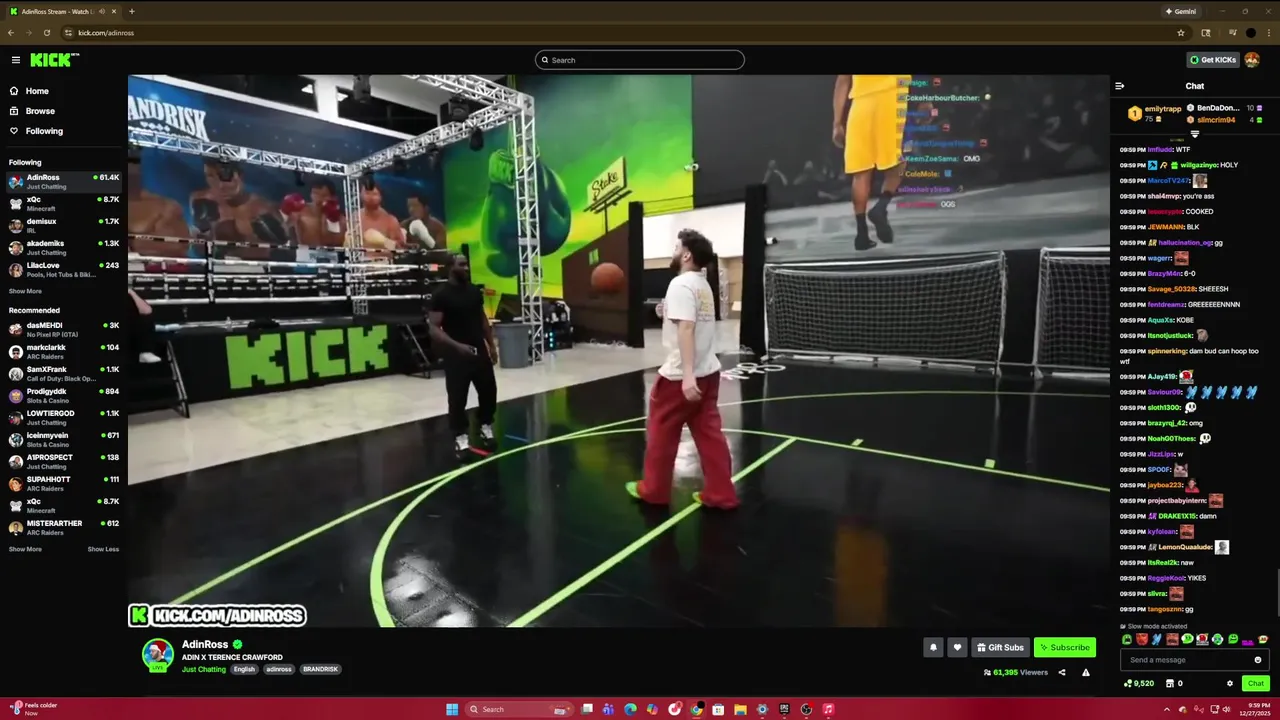1280x720 pixels.
Task: Open Prodigyddk recommended channel
Action: pos(63,396)
